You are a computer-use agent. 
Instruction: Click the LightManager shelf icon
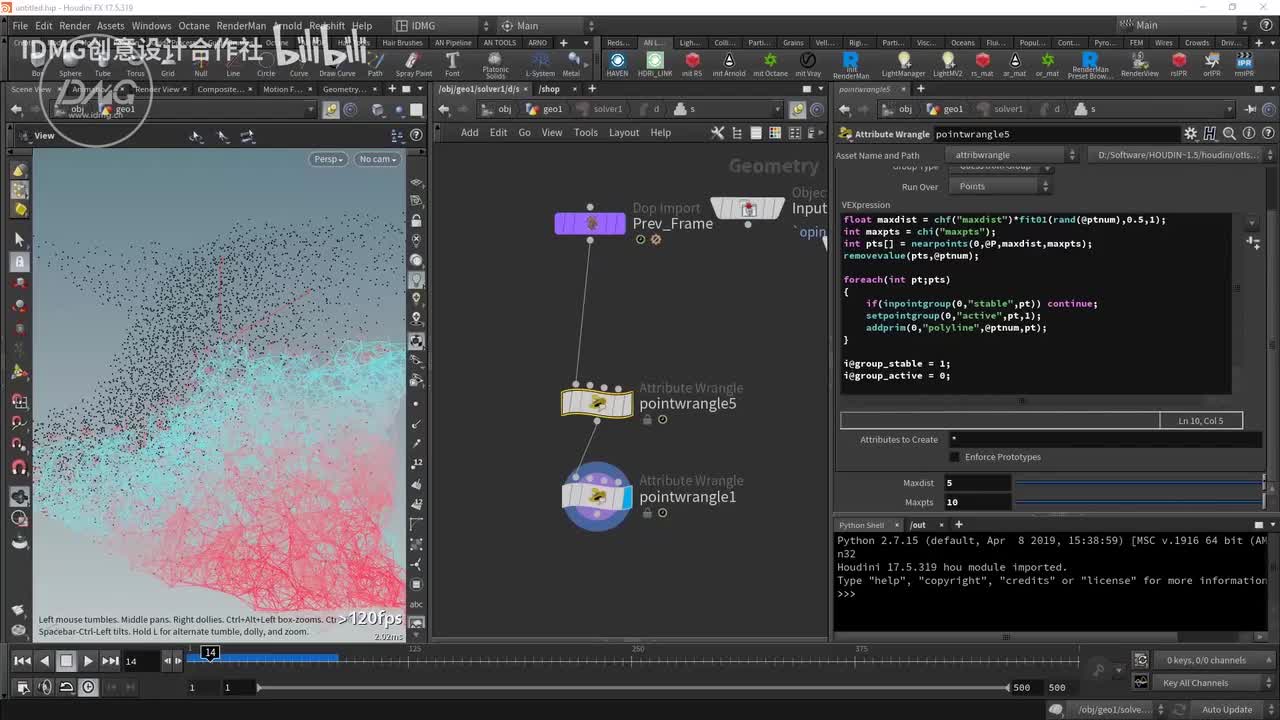[x=903, y=63]
